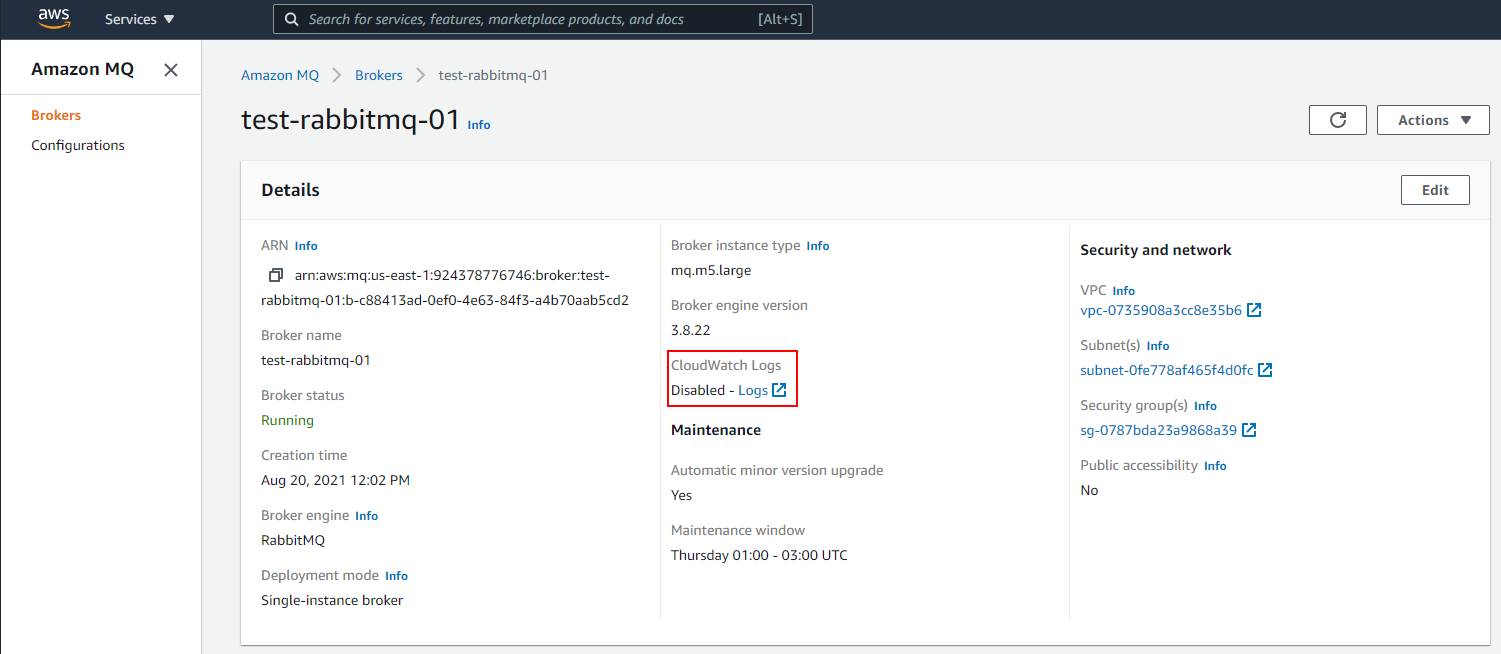The image size is (1501, 654).
Task: Open Security group(s) Info link
Action: coord(1205,406)
